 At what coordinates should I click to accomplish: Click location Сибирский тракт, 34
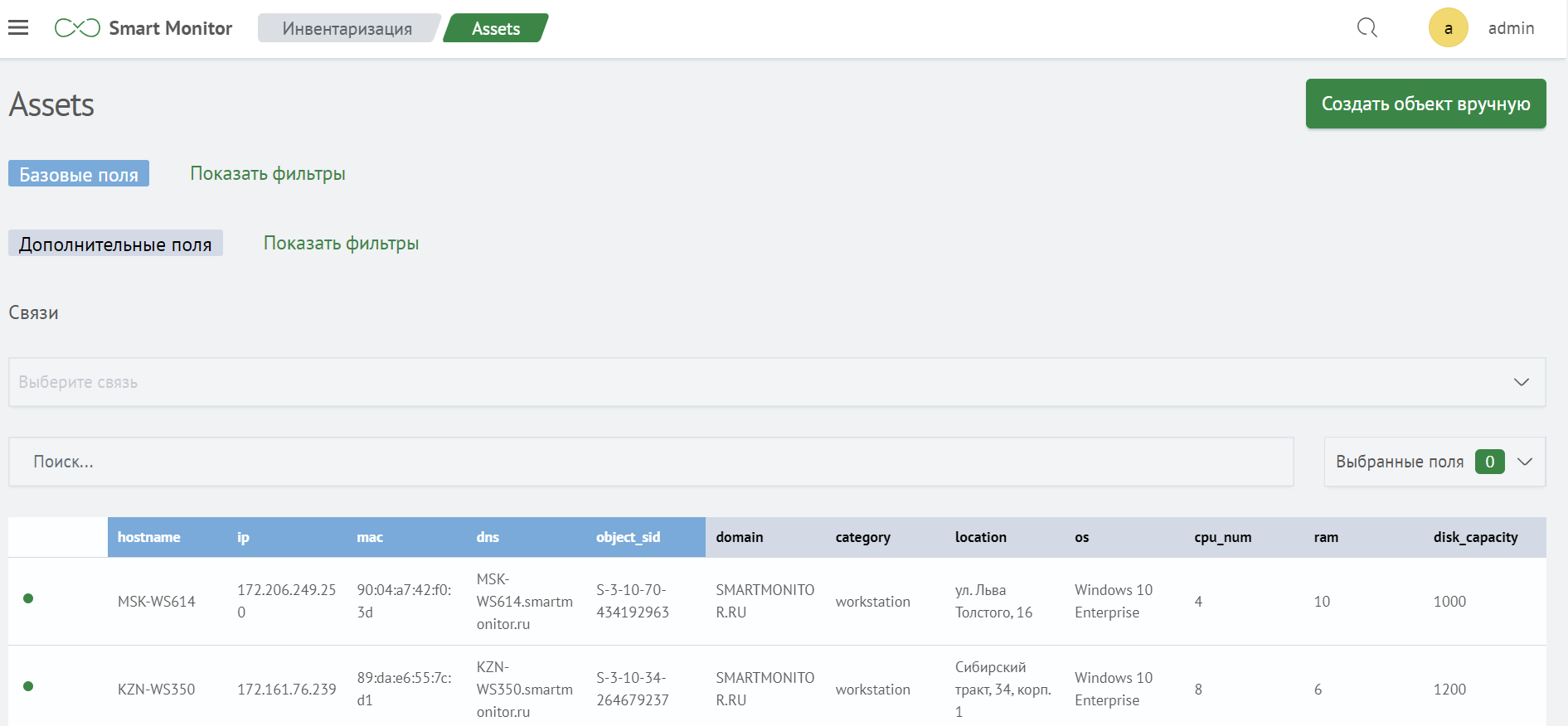coord(1003,690)
